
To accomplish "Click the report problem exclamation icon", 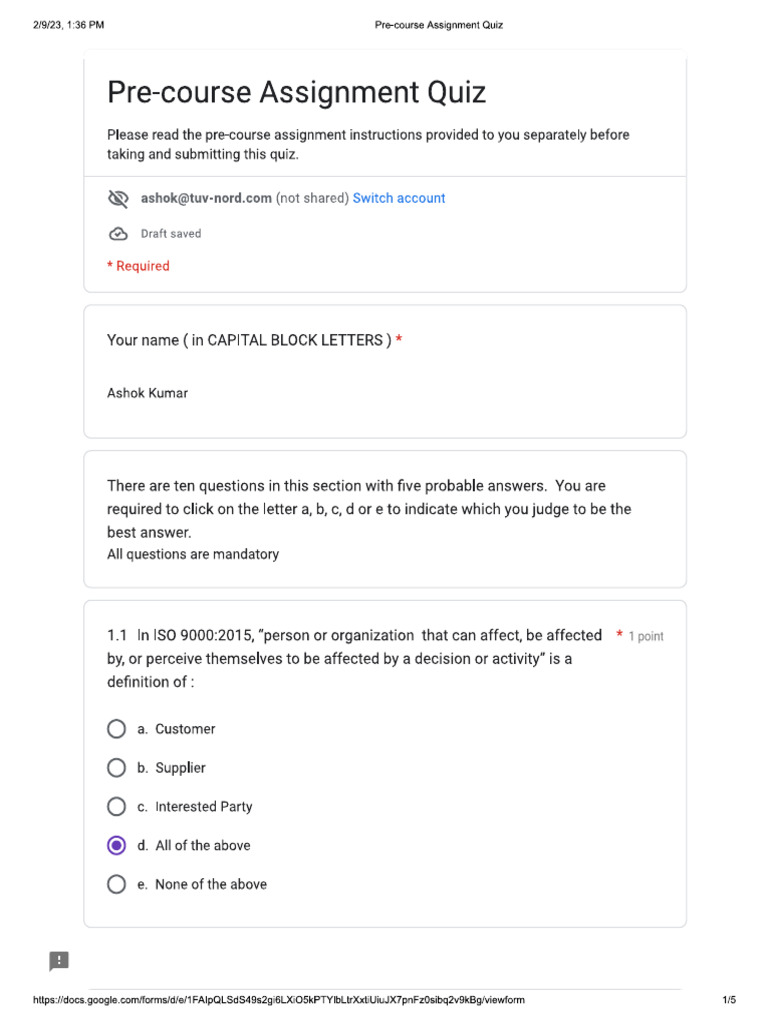I will pyautogui.click(x=59, y=961).
